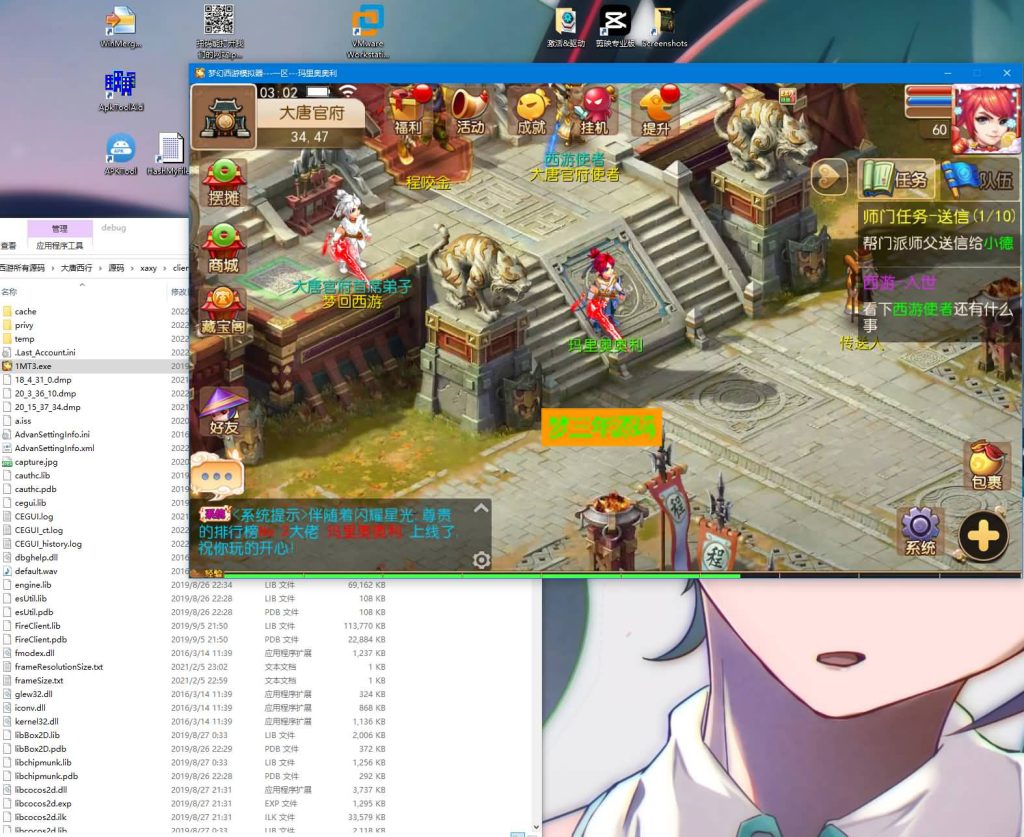Viewport: 1024px width, 837px height.
Task: Open the 好友 friends icon
Action: click(x=223, y=411)
